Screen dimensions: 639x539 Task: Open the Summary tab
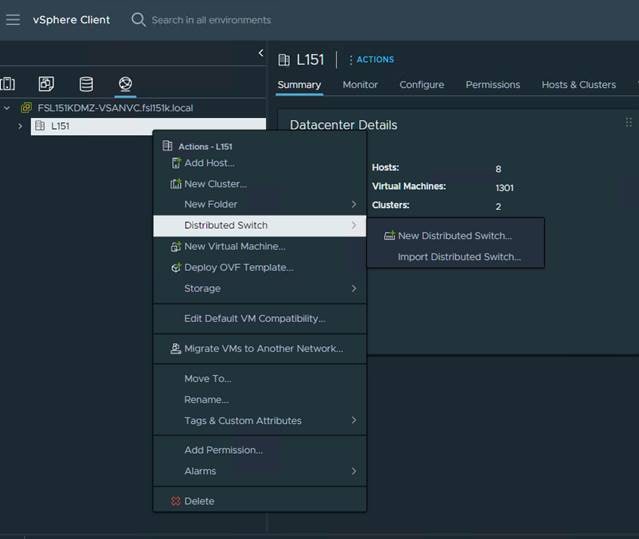[x=299, y=85]
